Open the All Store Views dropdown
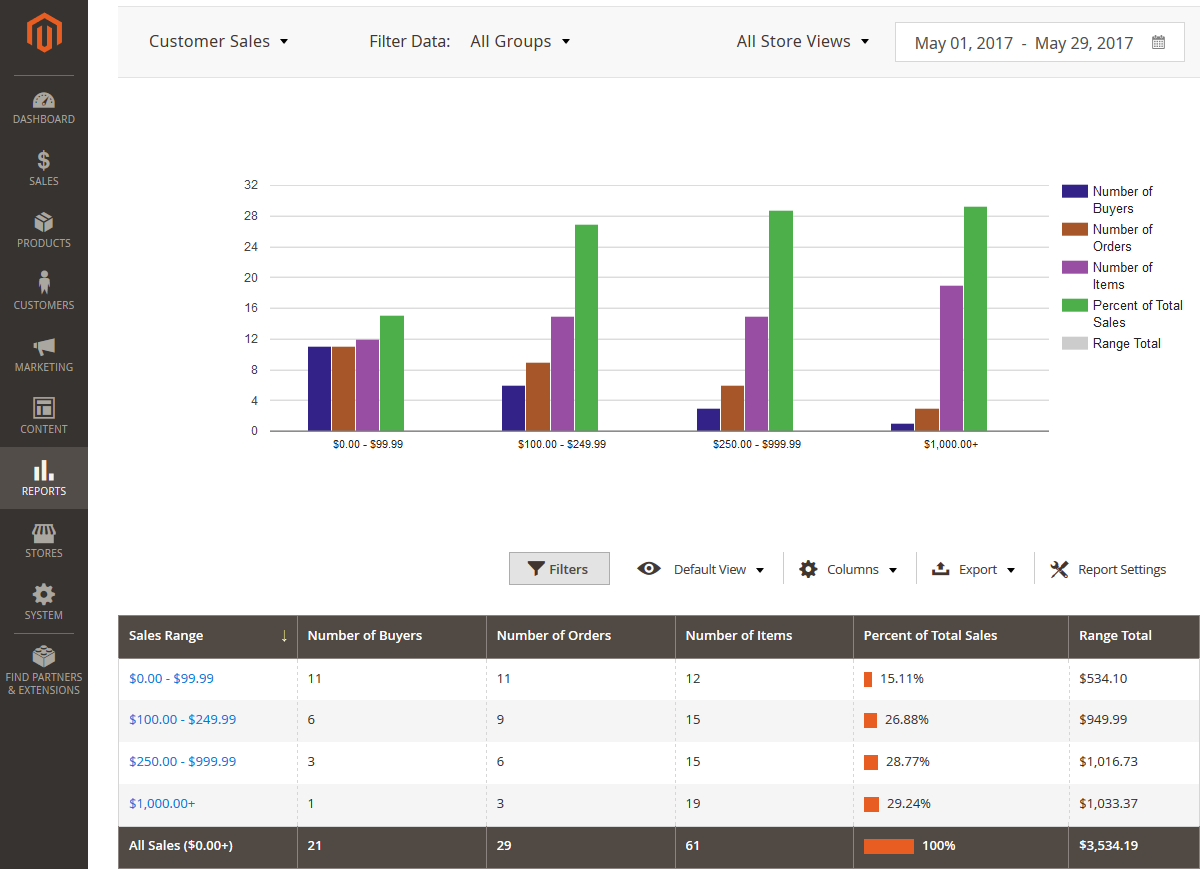 click(x=802, y=42)
